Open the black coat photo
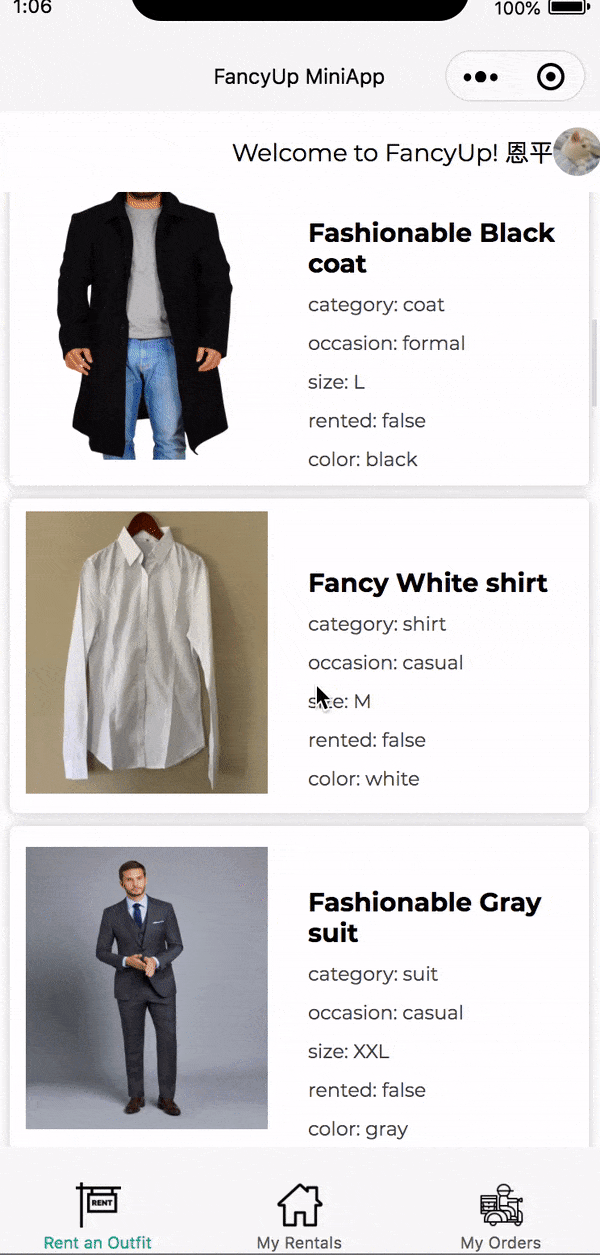600x1255 pixels. coord(146,325)
